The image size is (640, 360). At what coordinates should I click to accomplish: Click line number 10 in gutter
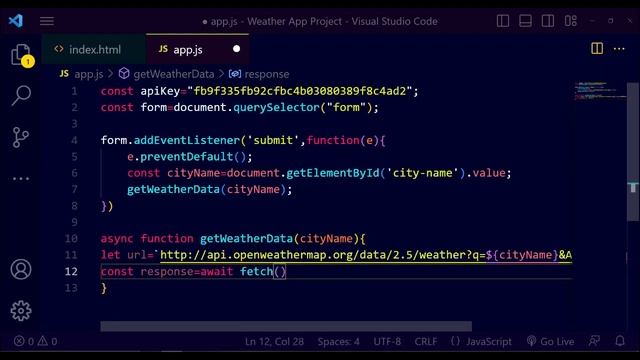pos(71,239)
